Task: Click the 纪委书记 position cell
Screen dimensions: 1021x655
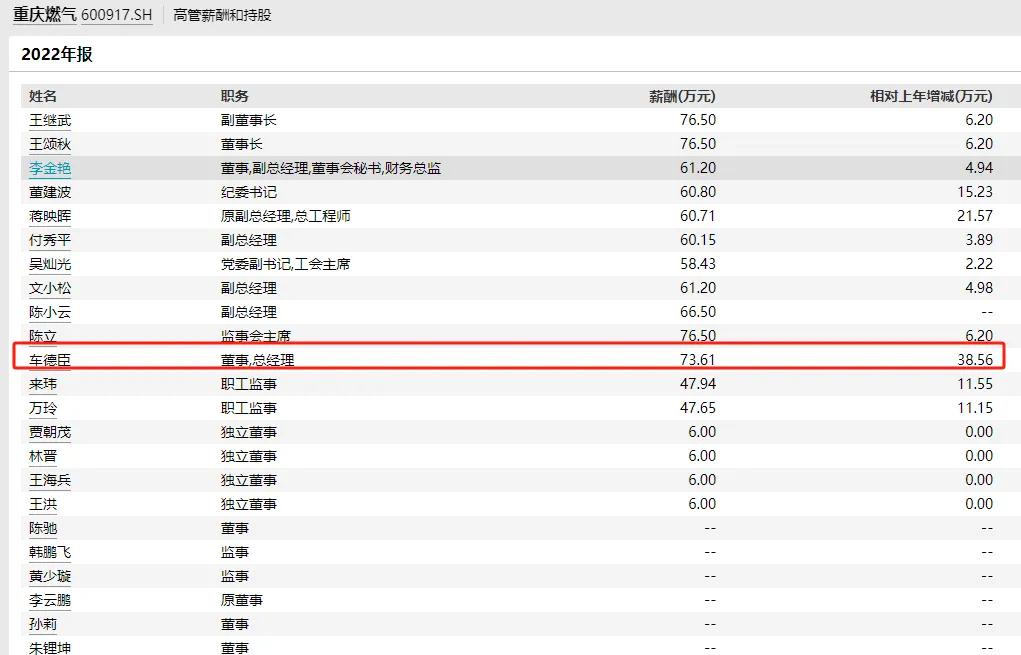Action: point(249,193)
